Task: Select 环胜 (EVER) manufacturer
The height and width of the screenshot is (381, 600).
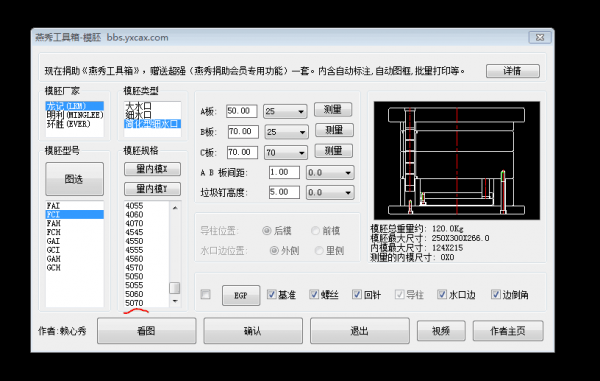Action: 74,124
